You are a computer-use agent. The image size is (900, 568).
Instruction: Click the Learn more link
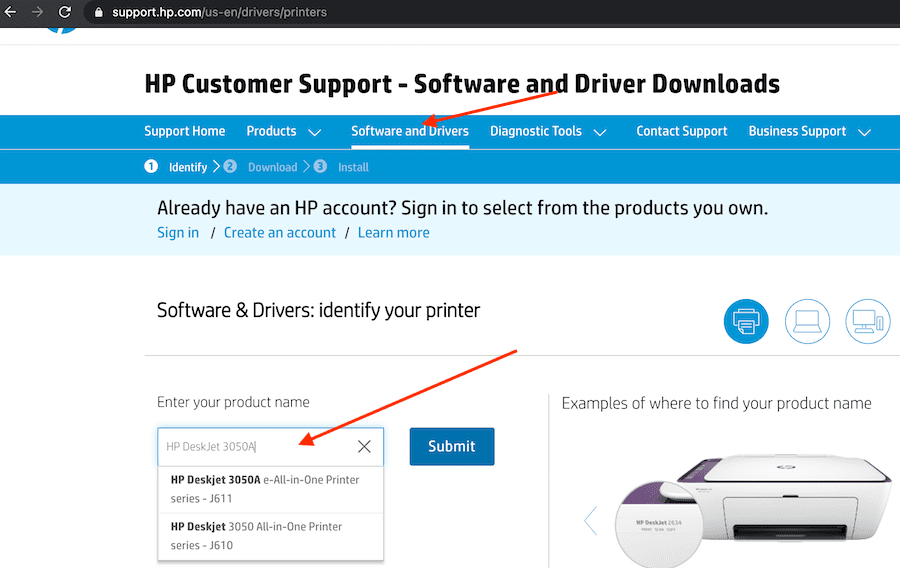393,232
